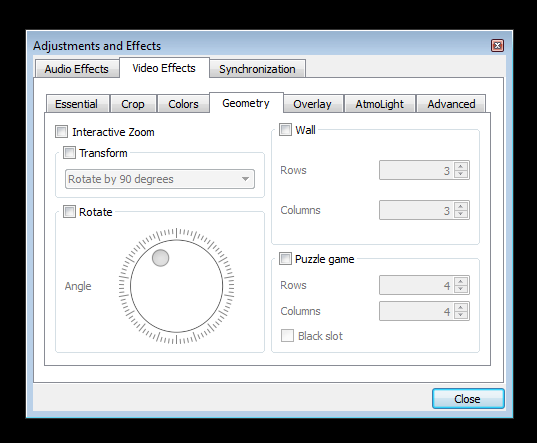Select the Colors sub-tab
The height and width of the screenshot is (443, 537).
click(183, 104)
